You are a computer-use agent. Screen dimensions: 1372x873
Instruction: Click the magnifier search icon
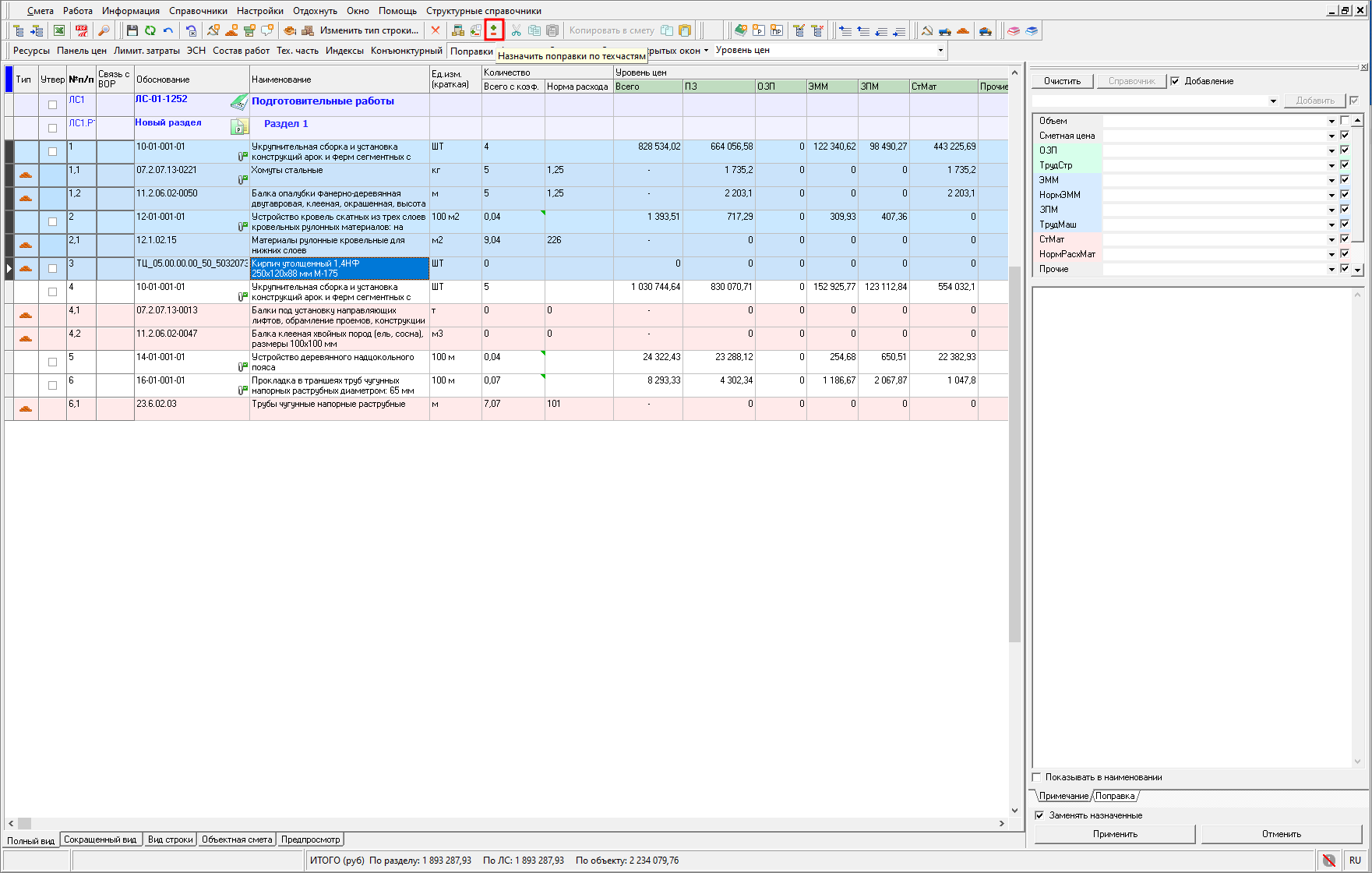point(103,30)
